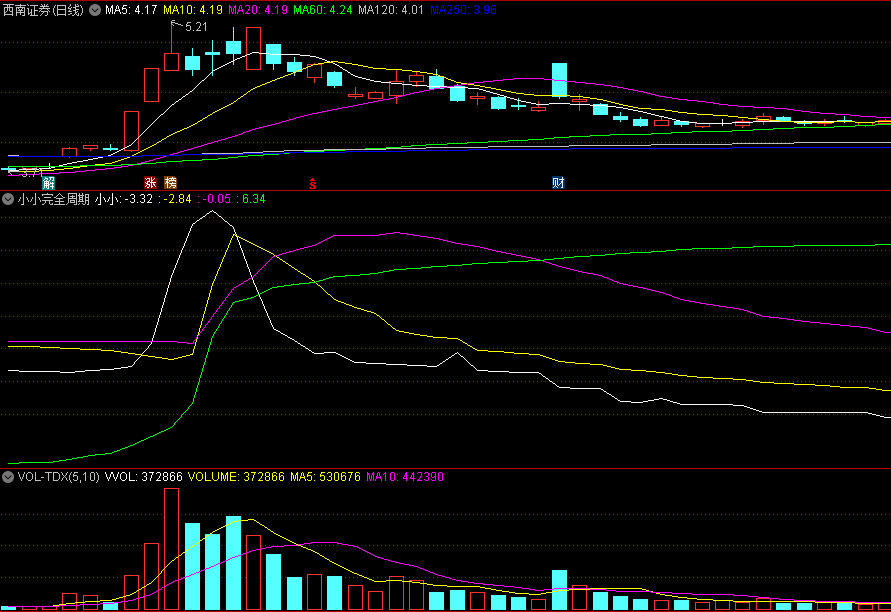The width and height of the screenshot is (891, 612).
Task: Select the MA250: 3.96 blue label
Action: point(463,10)
